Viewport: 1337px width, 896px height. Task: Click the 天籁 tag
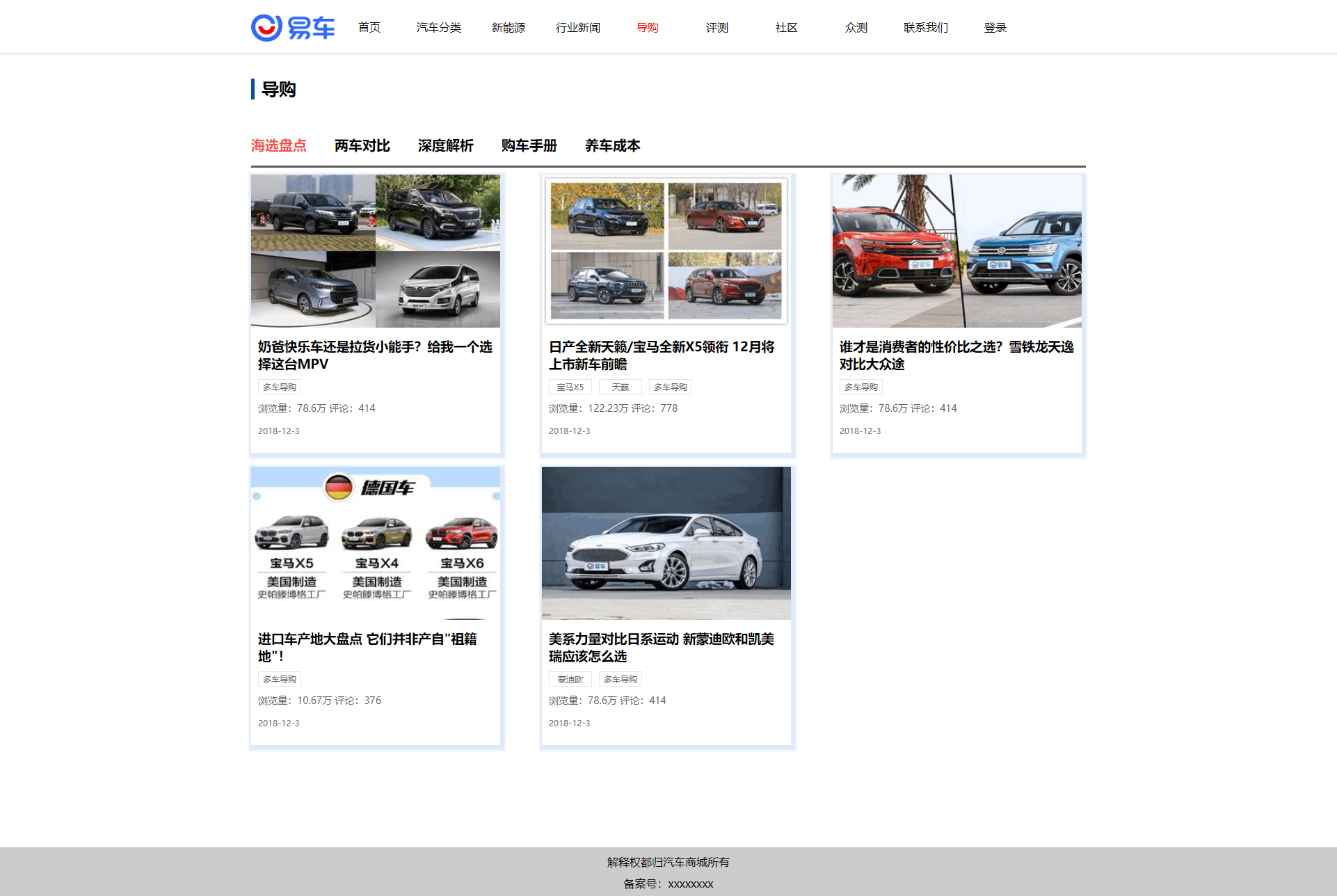pyautogui.click(x=621, y=387)
